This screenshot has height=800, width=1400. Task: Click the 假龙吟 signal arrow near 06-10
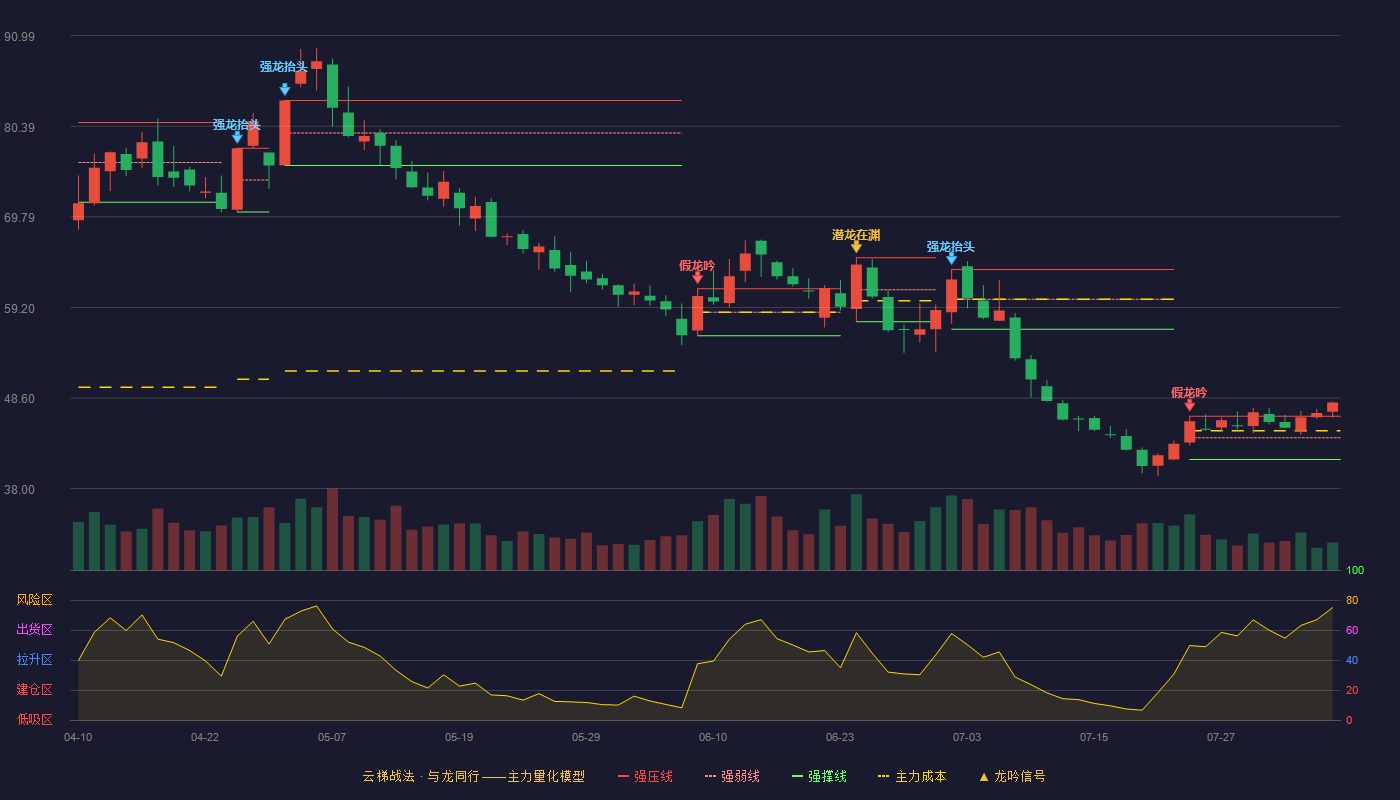pos(698,278)
